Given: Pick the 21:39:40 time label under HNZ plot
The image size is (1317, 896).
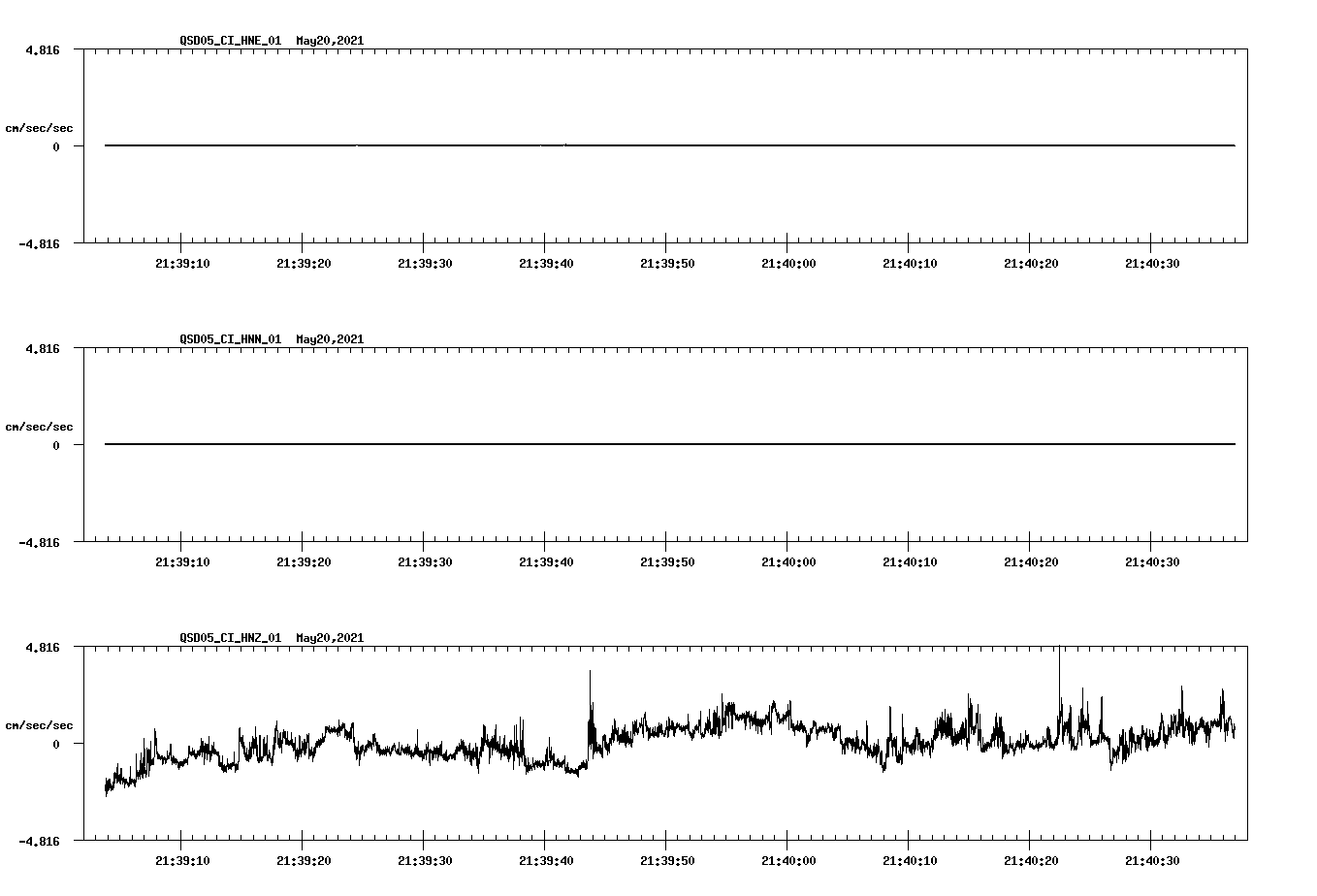Looking at the screenshot, I should (546, 861).
